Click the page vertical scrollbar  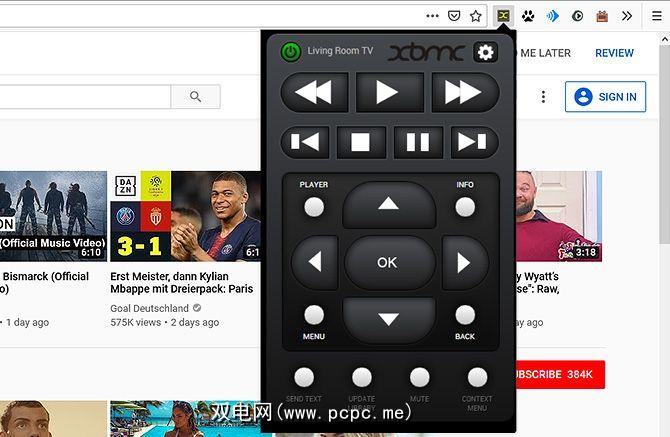click(x=665, y=145)
